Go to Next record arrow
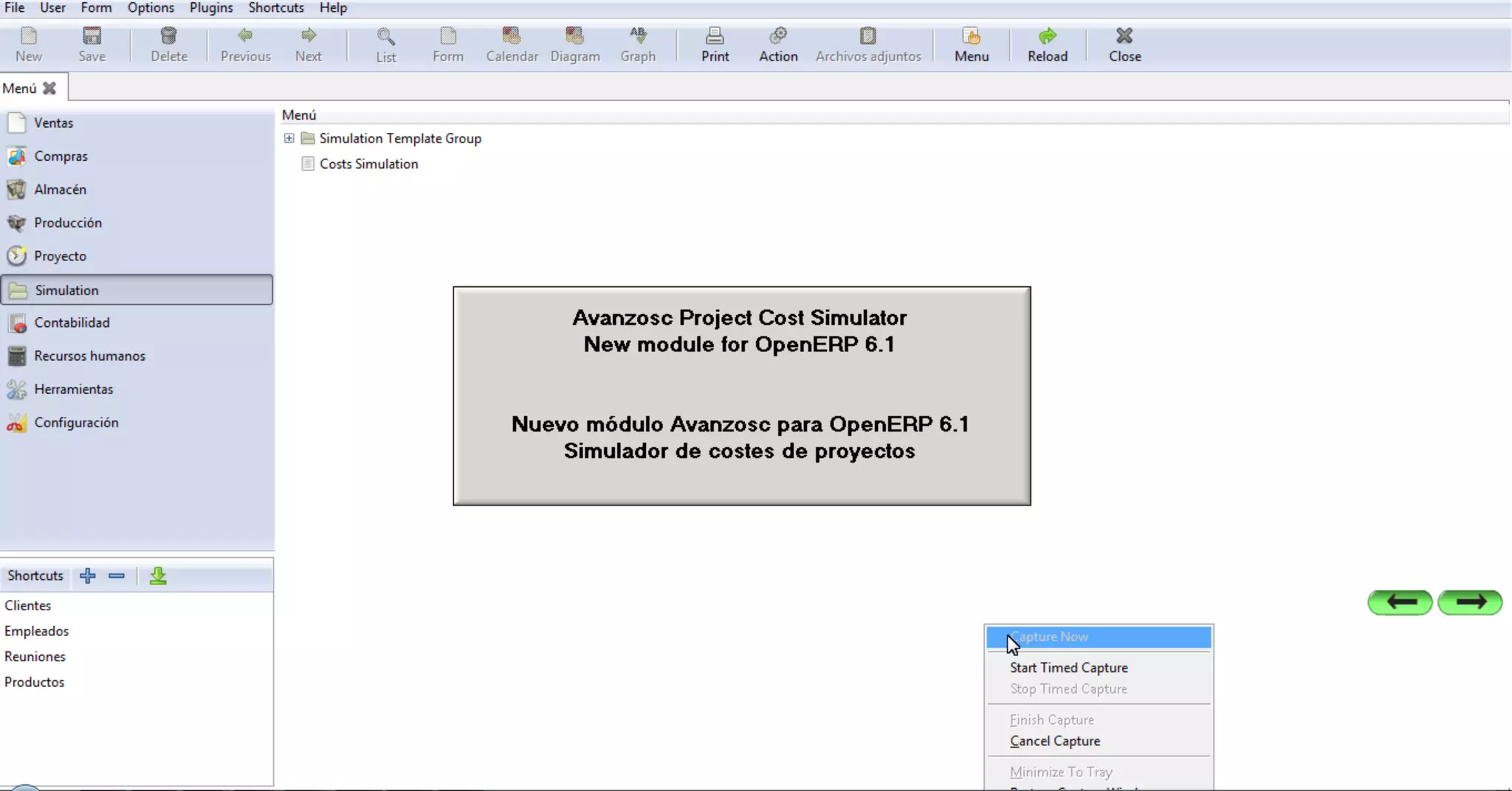Screen dimensions: 1512x791 (309, 44)
